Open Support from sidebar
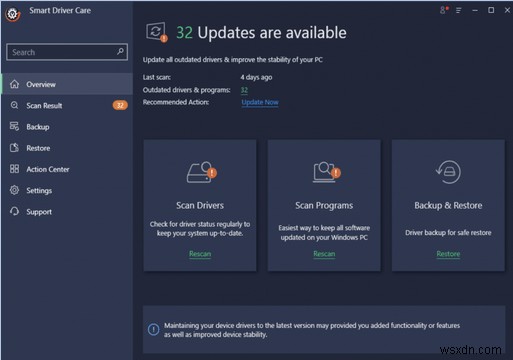Image resolution: width=513 pixels, height=360 pixels. [67, 212]
